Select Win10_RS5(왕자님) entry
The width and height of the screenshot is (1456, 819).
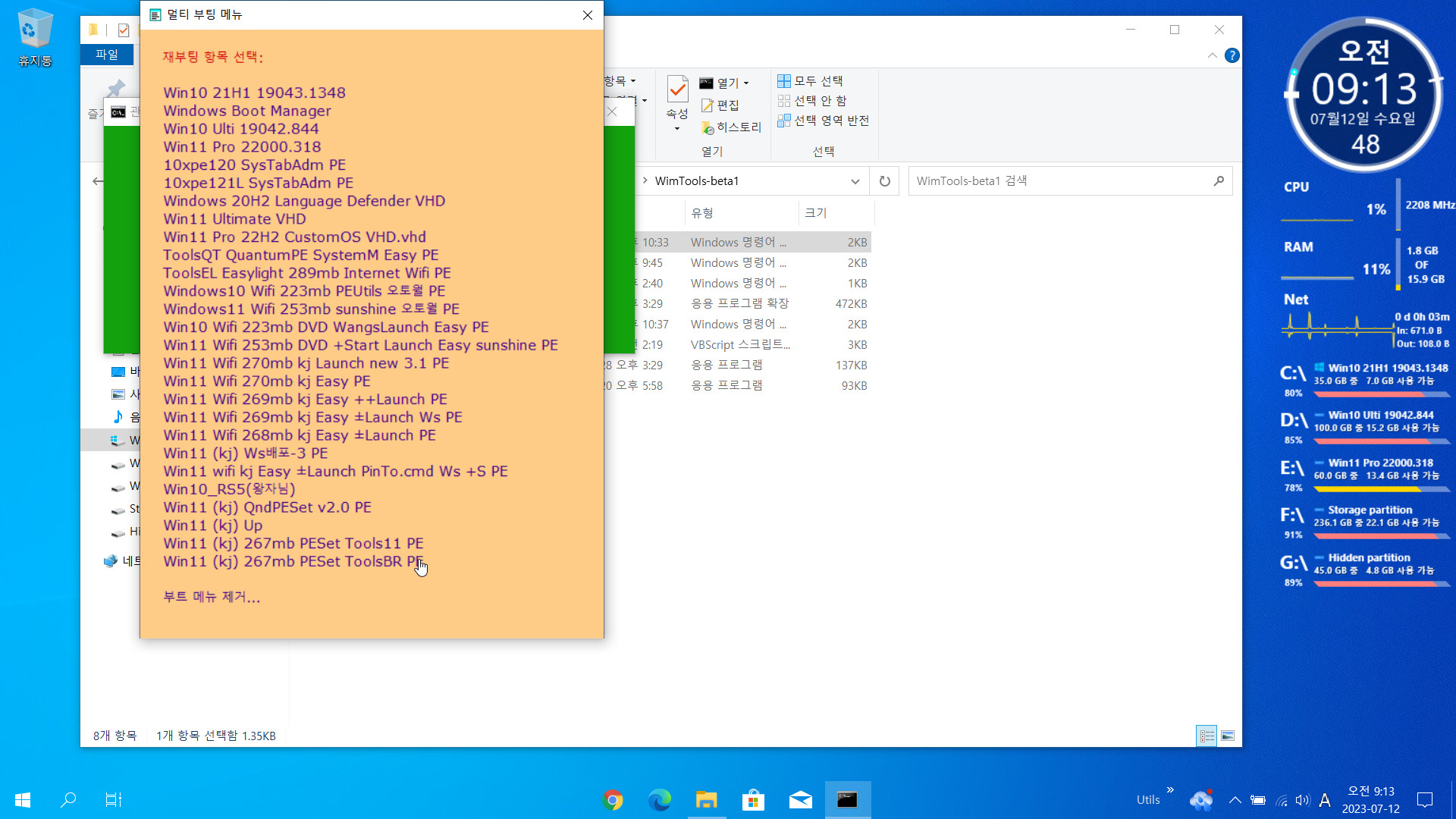tap(229, 490)
